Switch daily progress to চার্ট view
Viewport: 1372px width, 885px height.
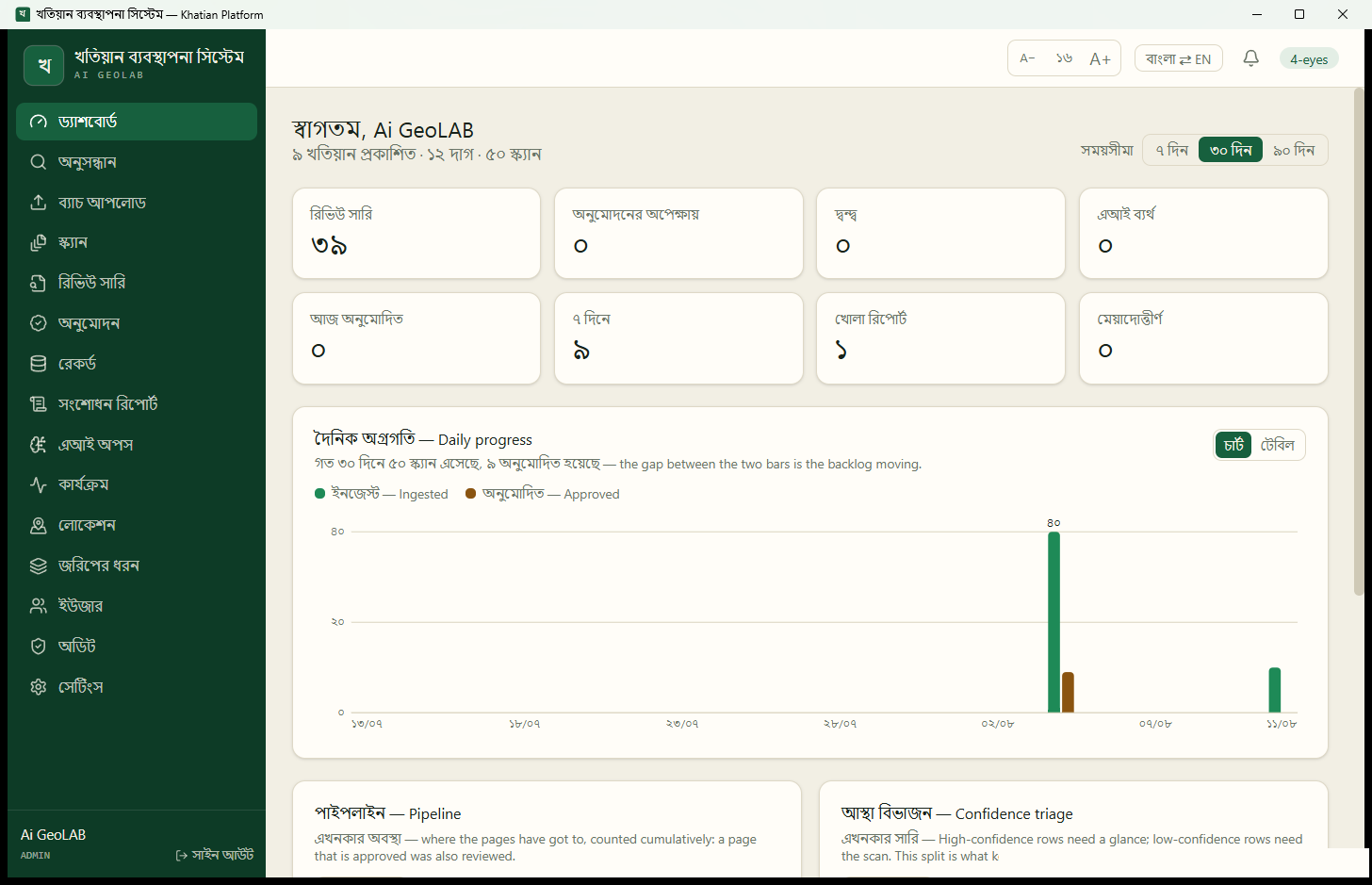pyautogui.click(x=1233, y=445)
